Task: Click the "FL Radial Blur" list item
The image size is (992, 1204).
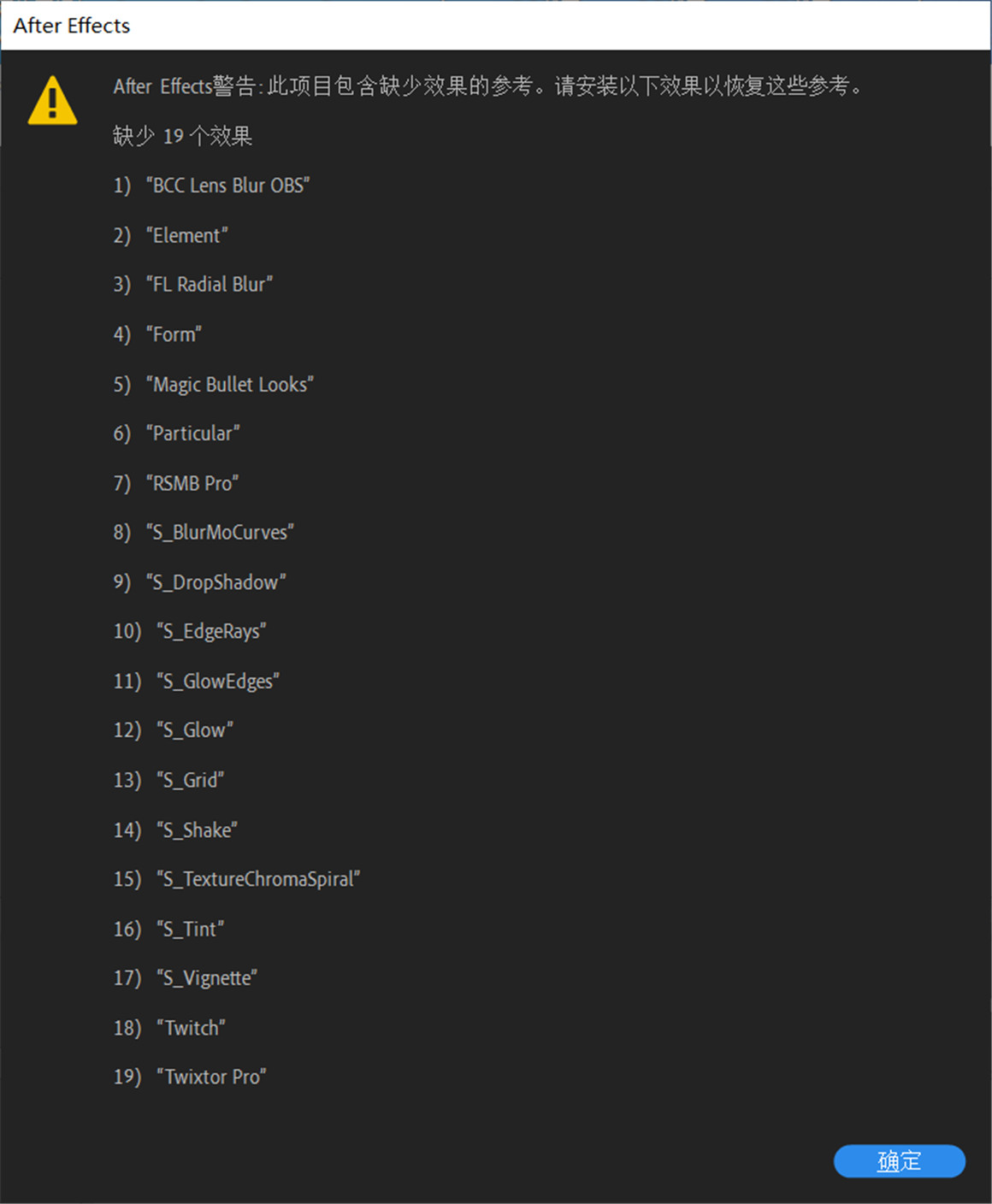Action: point(209,285)
